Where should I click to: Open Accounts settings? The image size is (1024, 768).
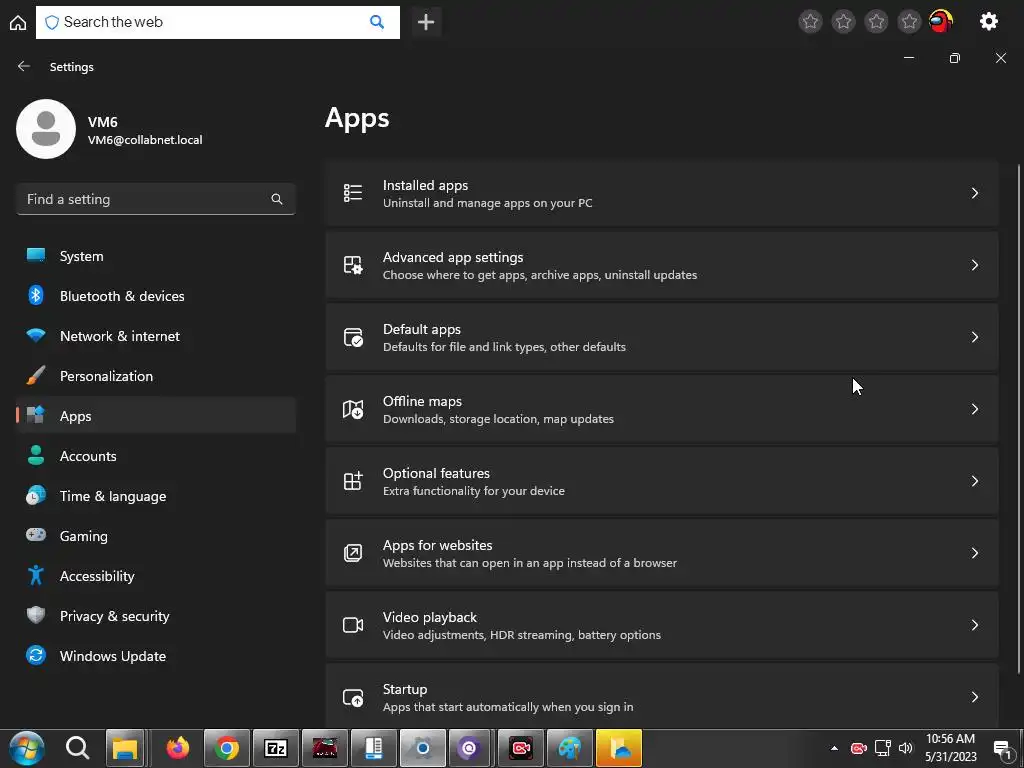(156, 456)
